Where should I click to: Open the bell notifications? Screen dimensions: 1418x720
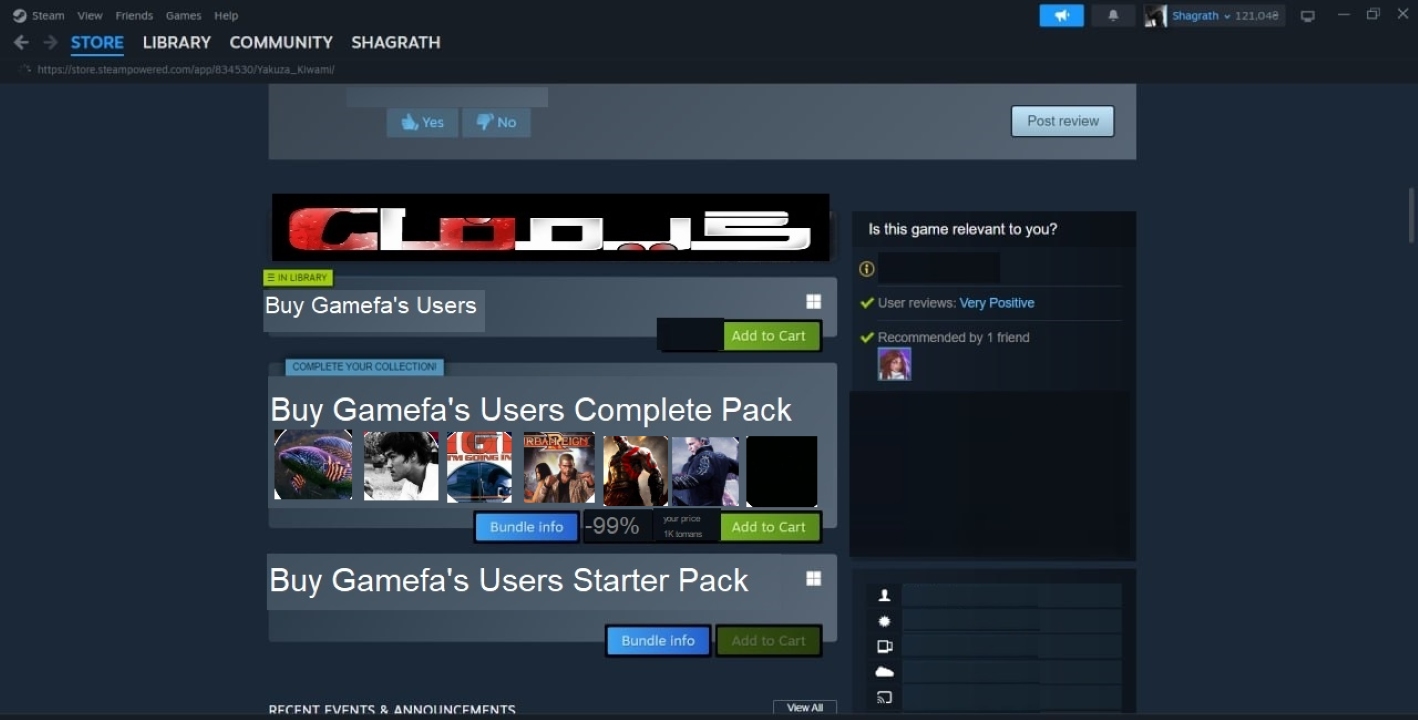[1113, 15]
